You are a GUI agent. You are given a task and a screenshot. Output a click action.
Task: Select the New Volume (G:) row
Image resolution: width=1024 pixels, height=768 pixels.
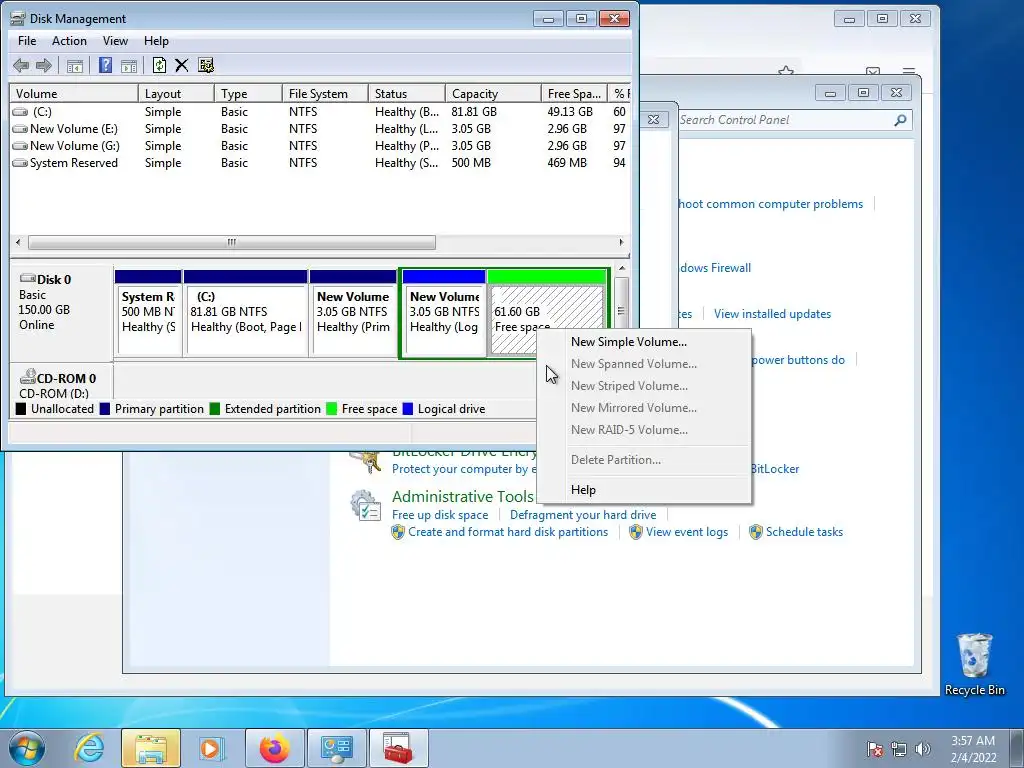[320, 146]
